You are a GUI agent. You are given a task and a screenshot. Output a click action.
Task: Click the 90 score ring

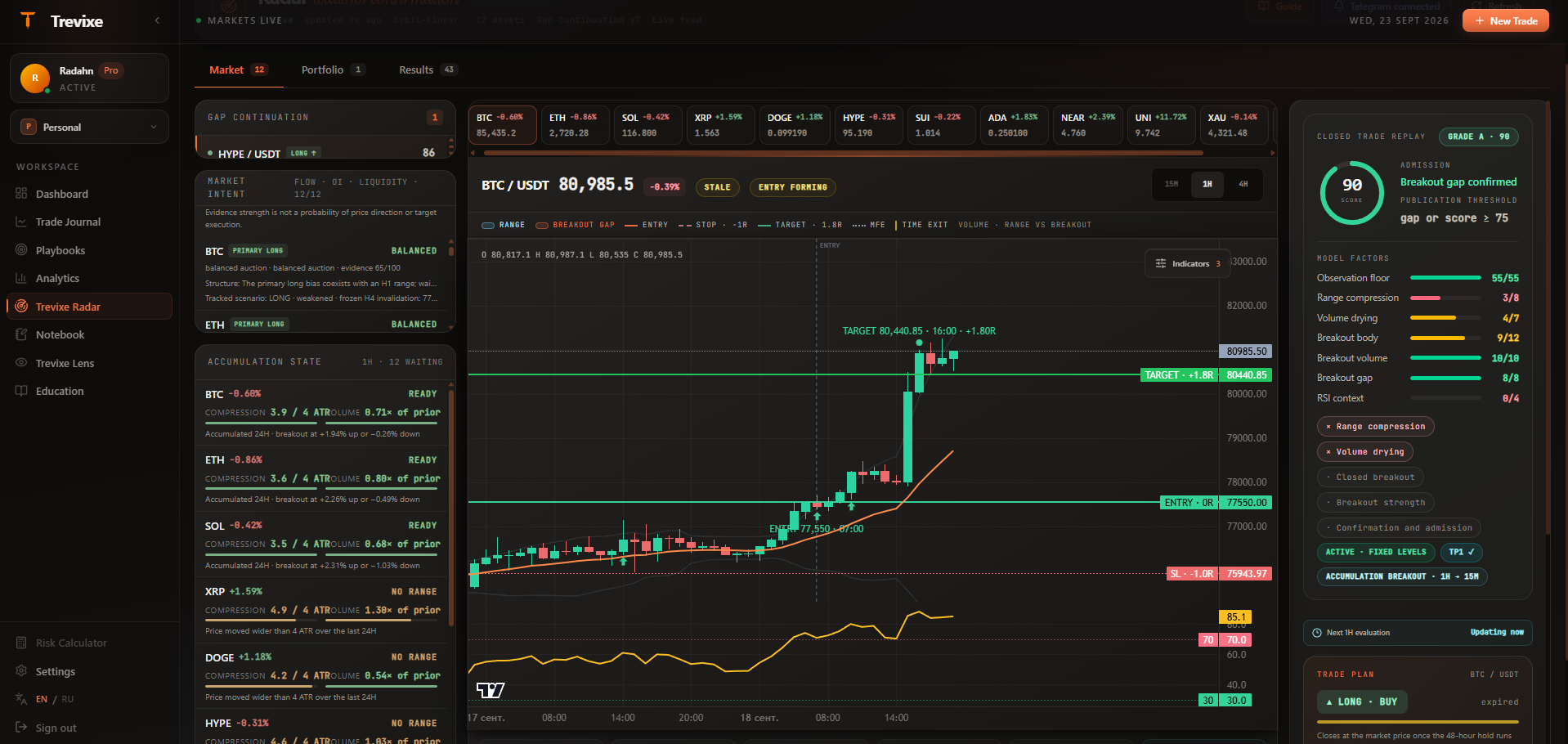click(x=1352, y=193)
